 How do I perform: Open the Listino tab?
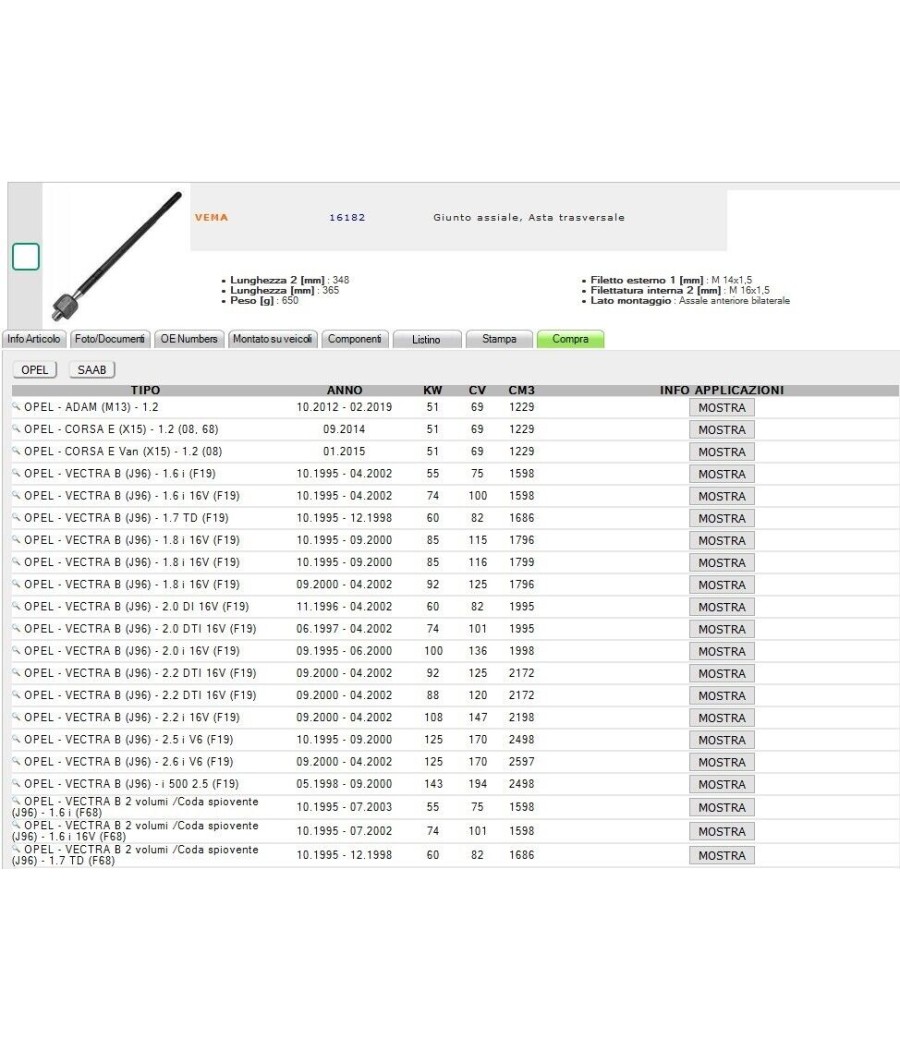point(427,340)
